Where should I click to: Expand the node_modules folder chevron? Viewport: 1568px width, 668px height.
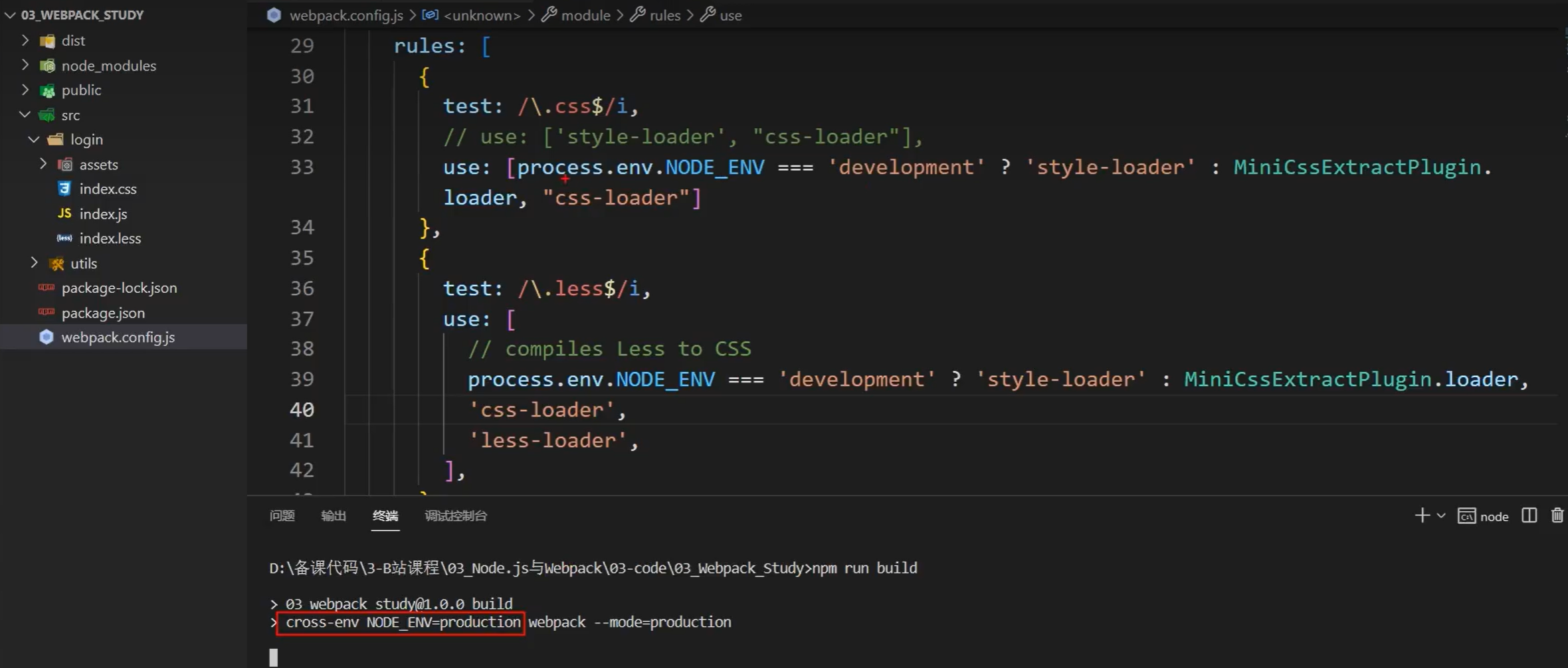point(25,65)
